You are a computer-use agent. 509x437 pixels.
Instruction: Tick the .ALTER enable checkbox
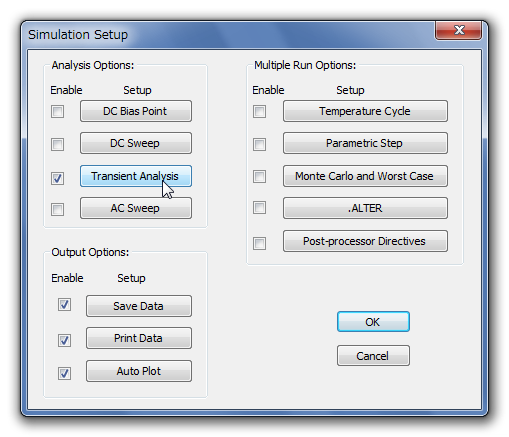point(259,208)
